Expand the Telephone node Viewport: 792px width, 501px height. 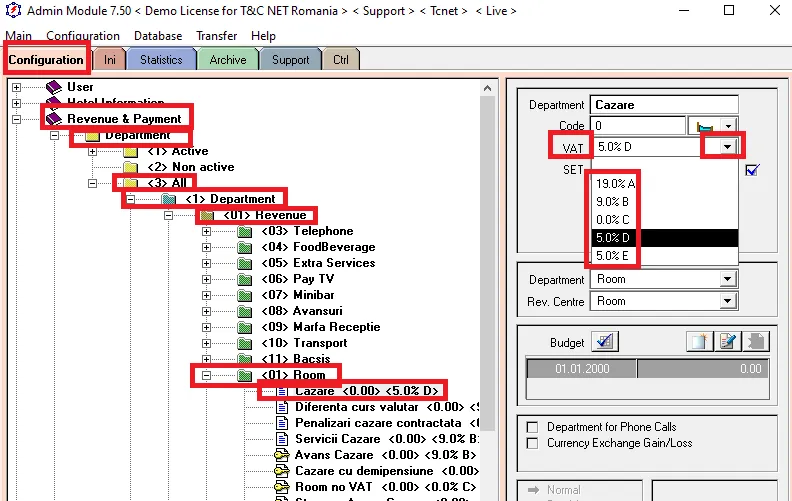click(x=206, y=231)
